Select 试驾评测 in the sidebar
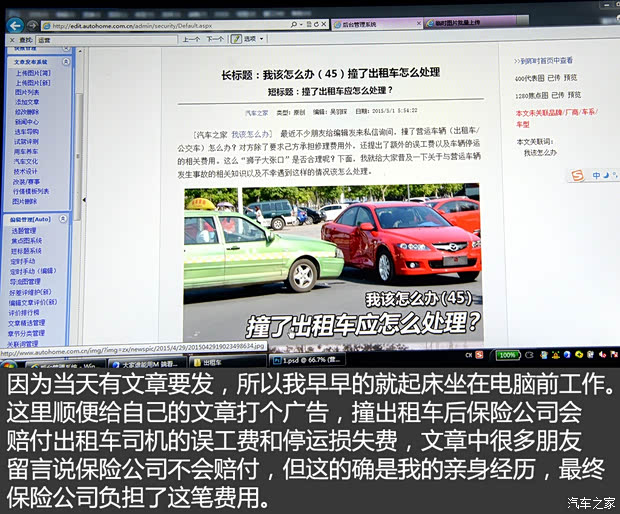Screen dimensions: 620x514 [26, 142]
